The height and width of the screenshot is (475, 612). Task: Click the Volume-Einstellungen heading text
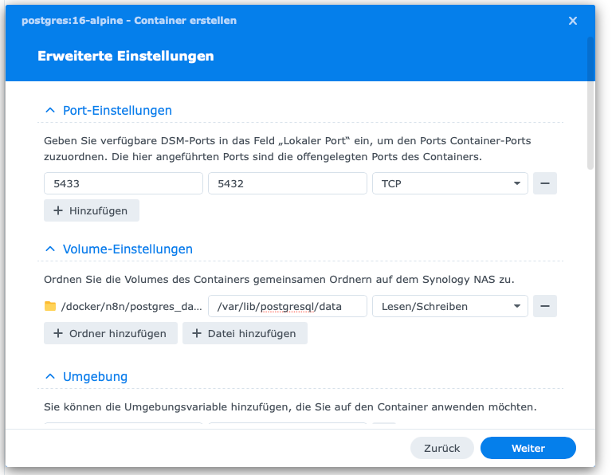pos(127,249)
